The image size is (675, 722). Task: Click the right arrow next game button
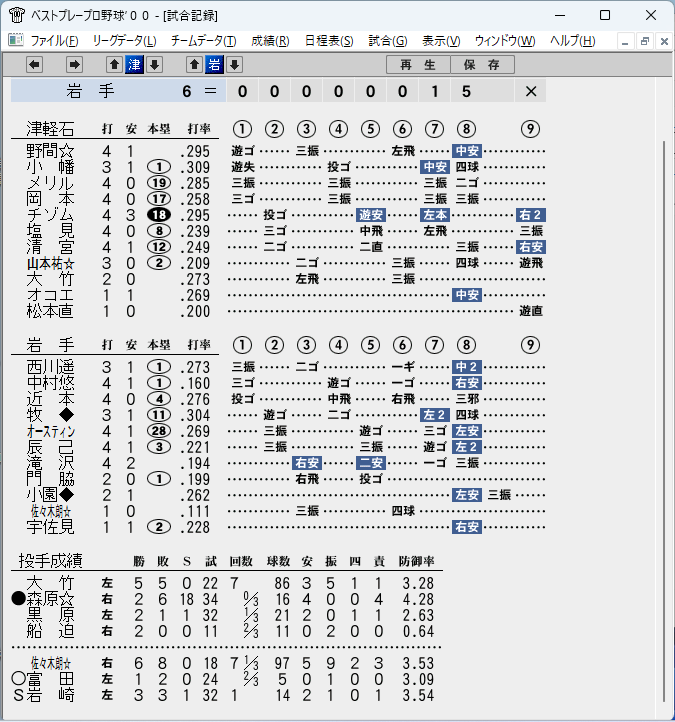74,65
